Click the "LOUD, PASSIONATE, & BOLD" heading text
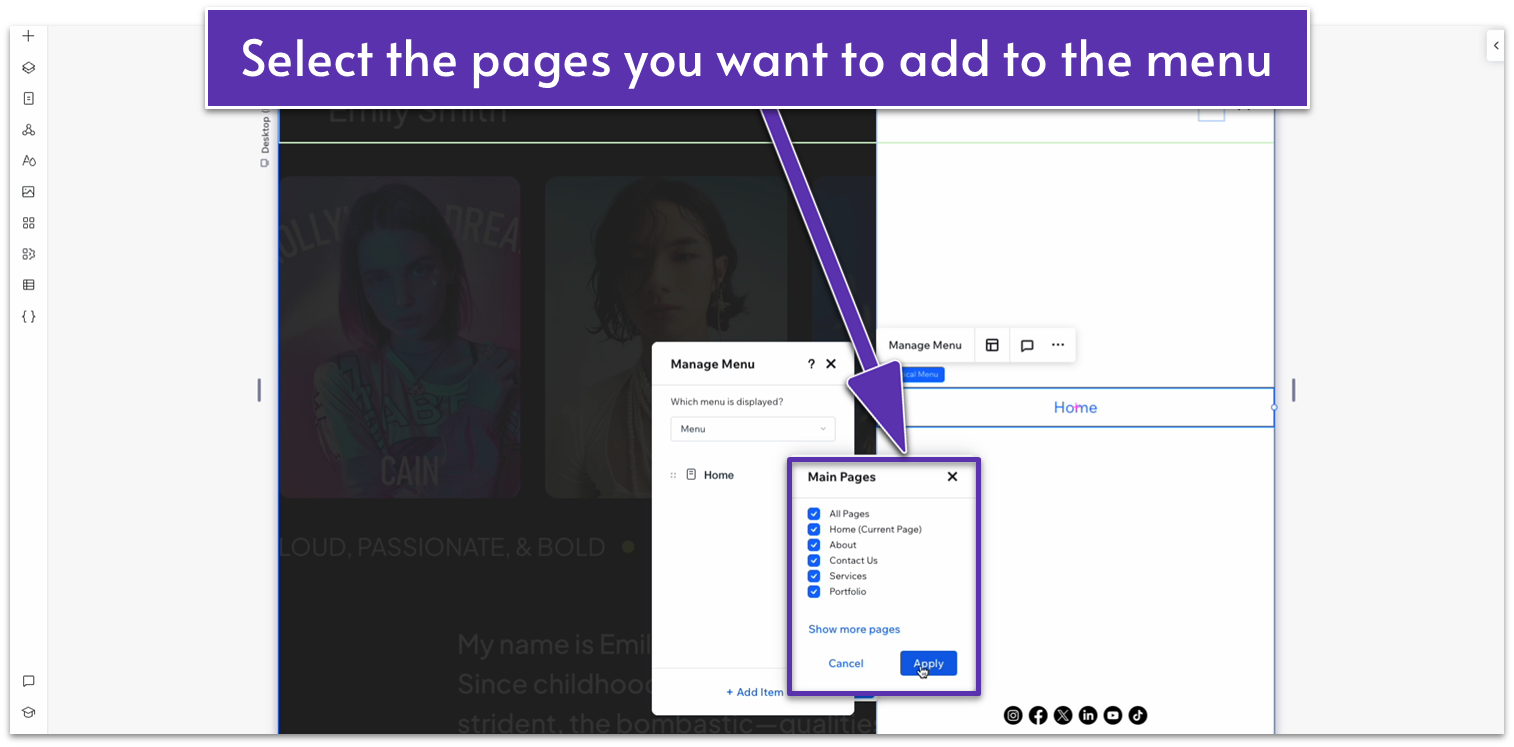The width and height of the screenshot is (1514, 747). pos(442,547)
